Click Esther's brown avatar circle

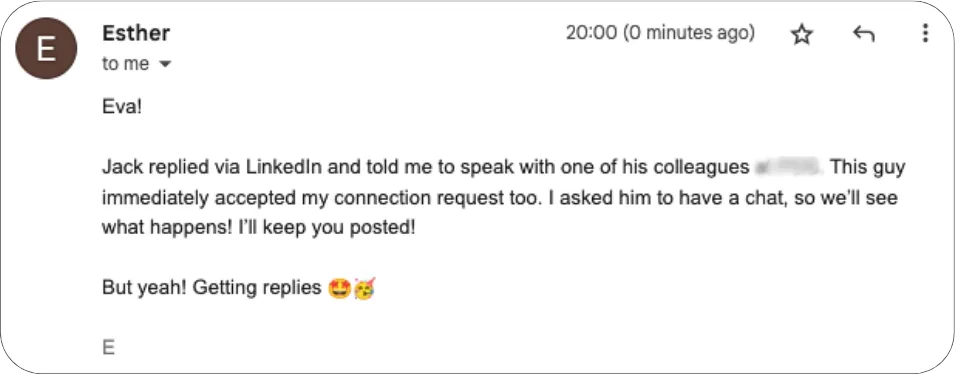[46, 48]
